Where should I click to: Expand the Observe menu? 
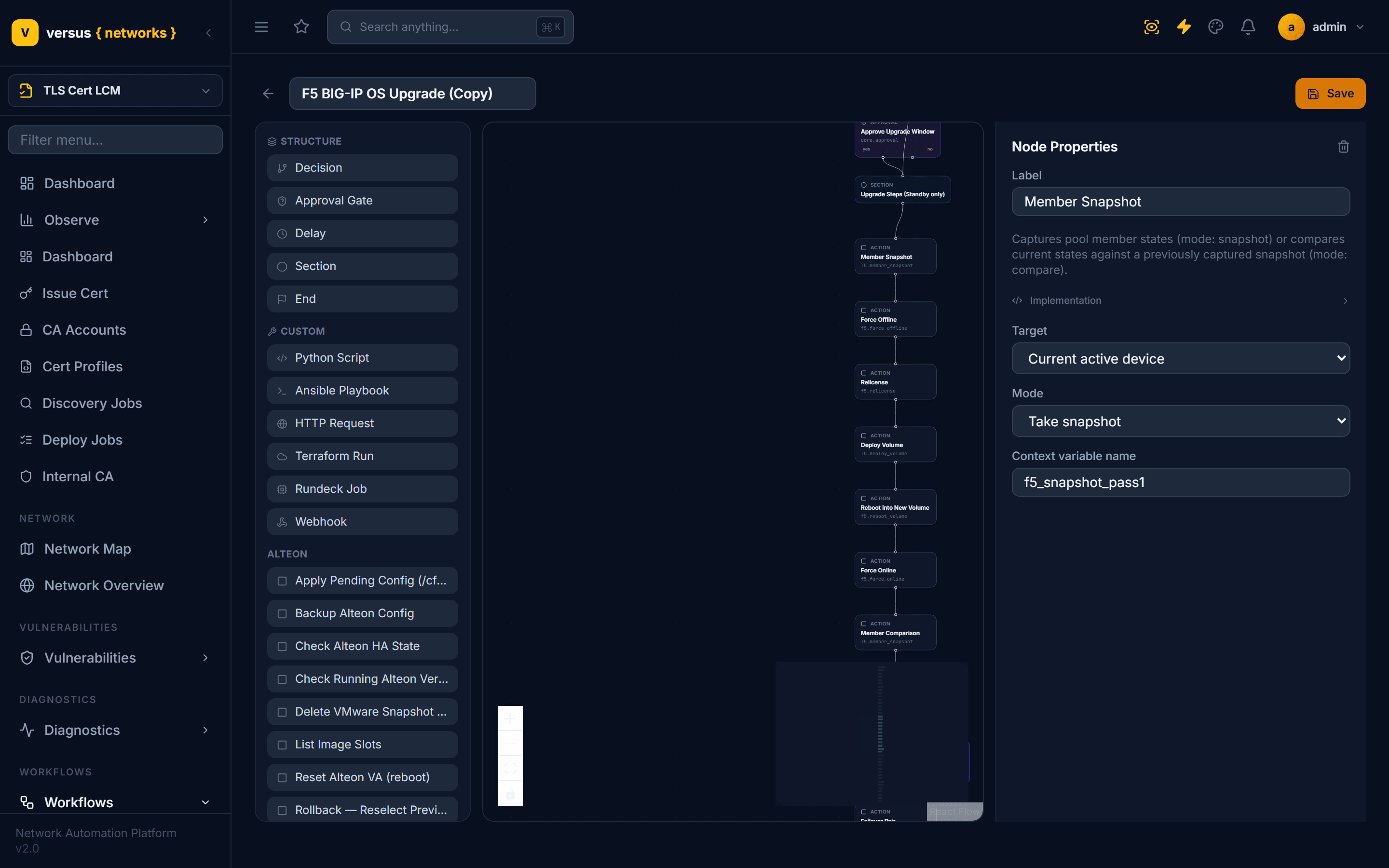115,220
